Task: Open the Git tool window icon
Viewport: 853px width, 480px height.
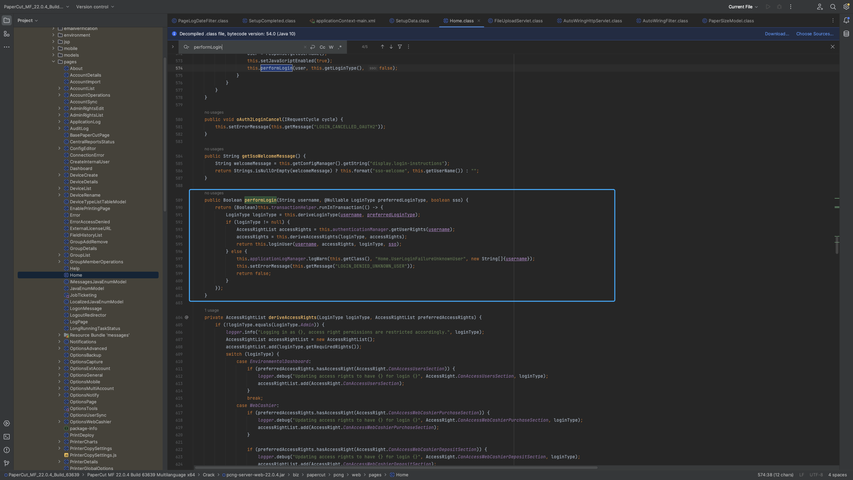Action: pyautogui.click(x=7, y=463)
